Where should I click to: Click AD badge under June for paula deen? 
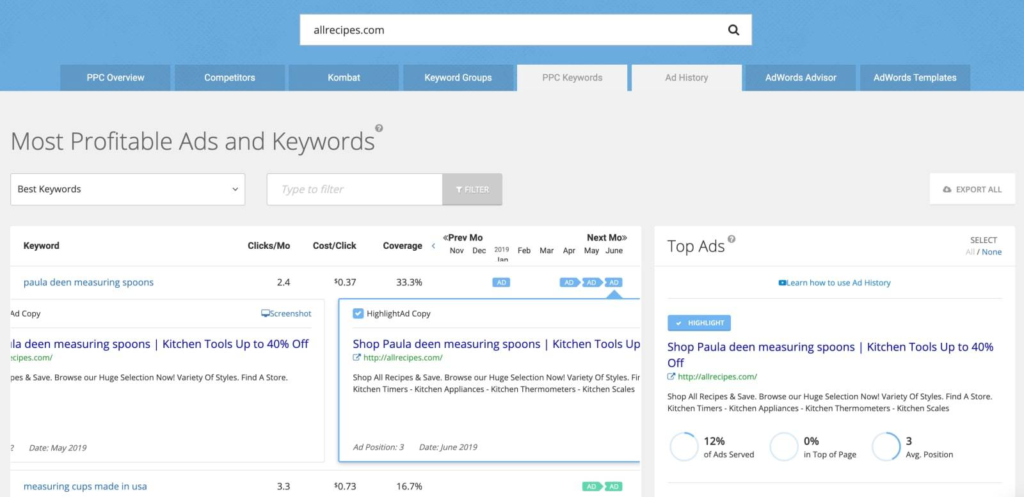(x=613, y=283)
